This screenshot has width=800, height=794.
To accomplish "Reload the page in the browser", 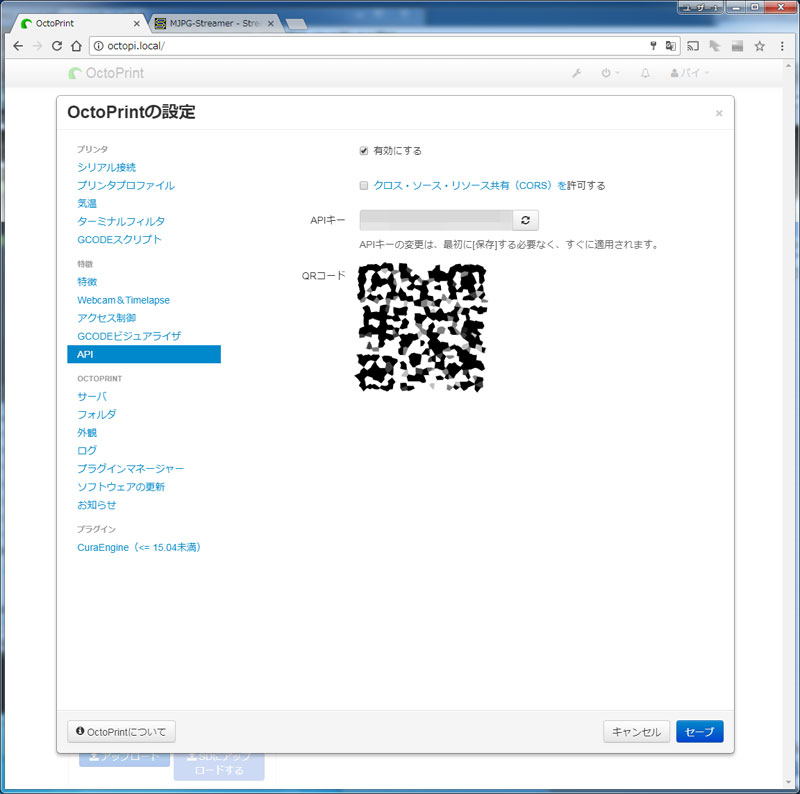I will (x=57, y=46).
